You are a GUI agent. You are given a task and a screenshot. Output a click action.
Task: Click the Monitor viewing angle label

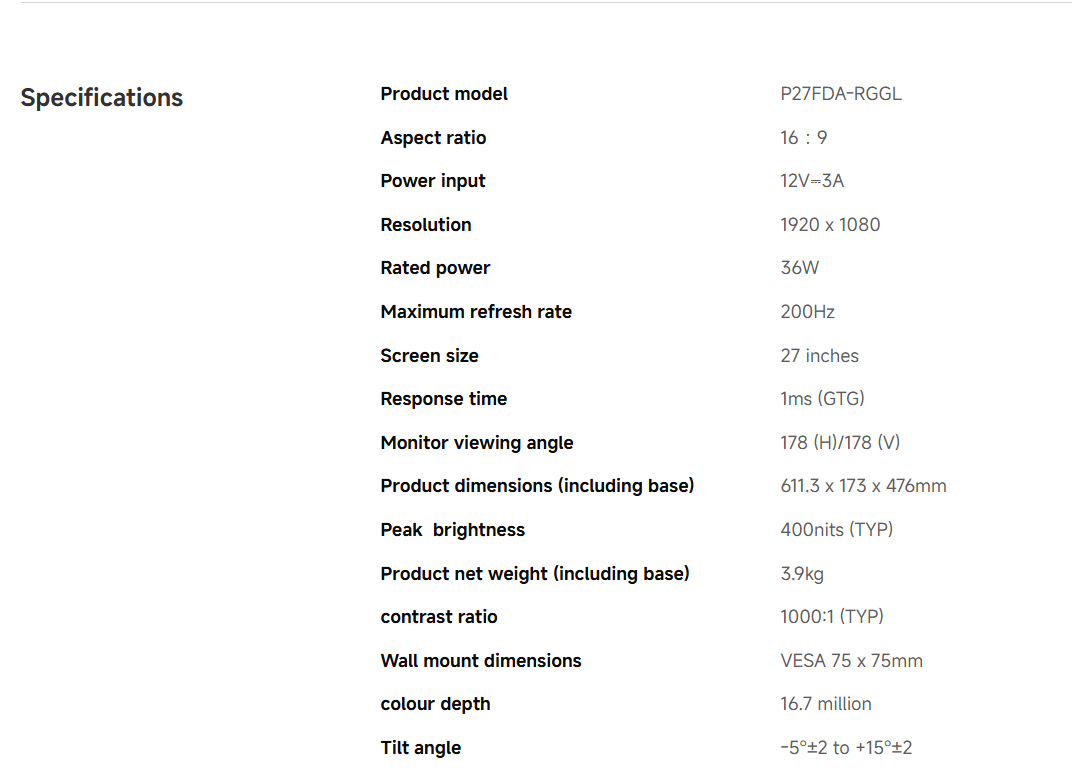pyautogui.click(x=477, y=443)
